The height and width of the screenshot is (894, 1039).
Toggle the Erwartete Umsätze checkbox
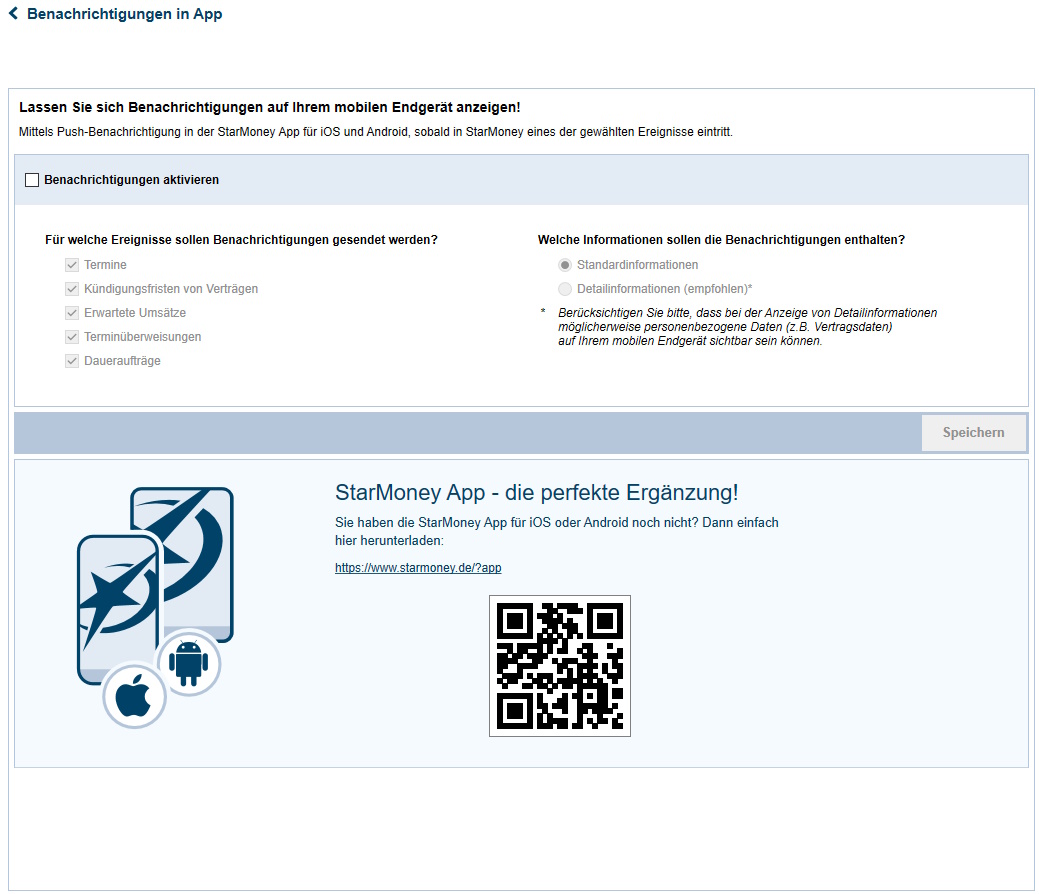[72, 313]
